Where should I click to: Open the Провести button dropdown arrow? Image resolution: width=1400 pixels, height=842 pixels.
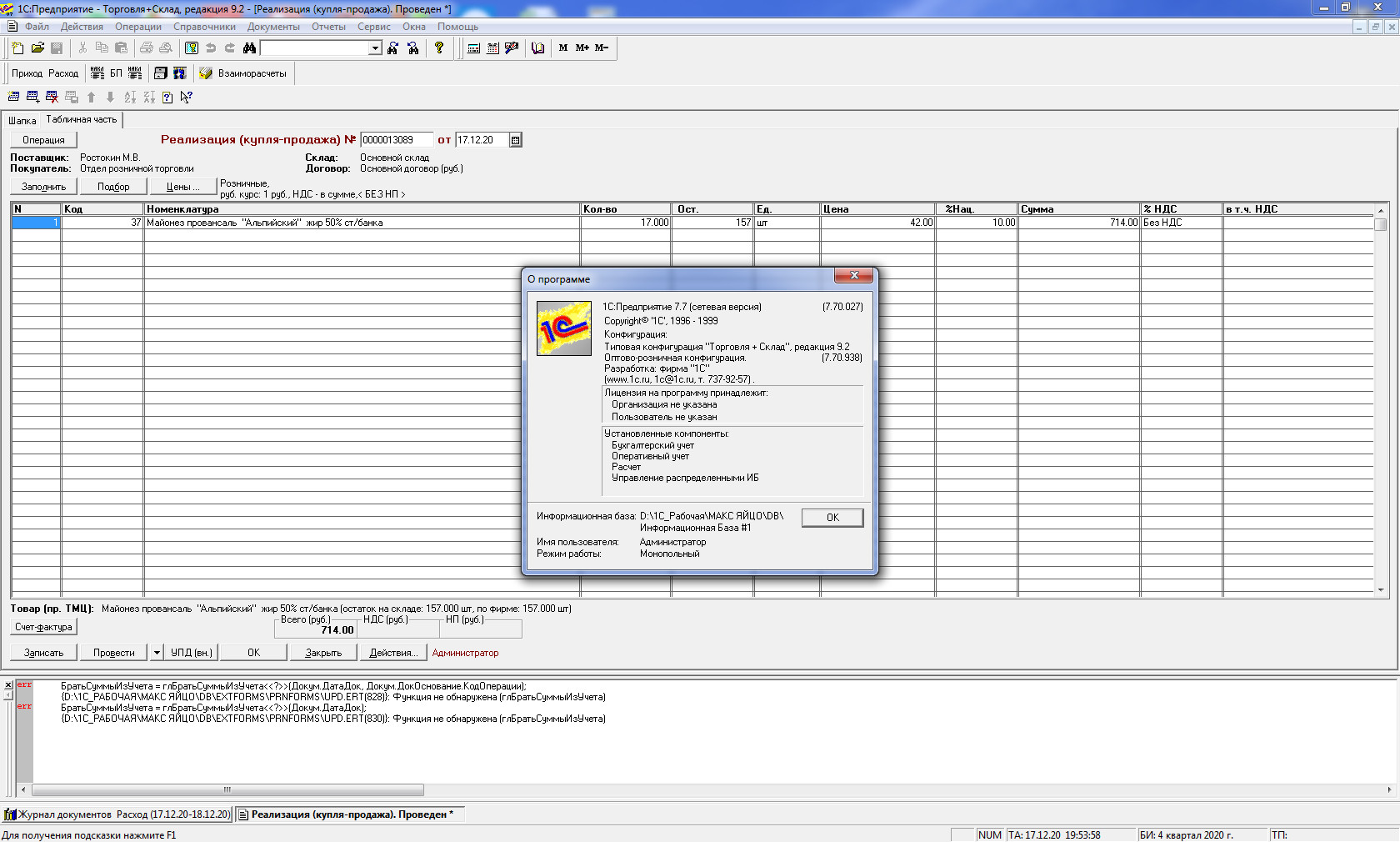pyautogui.click(x=157, y=653)
